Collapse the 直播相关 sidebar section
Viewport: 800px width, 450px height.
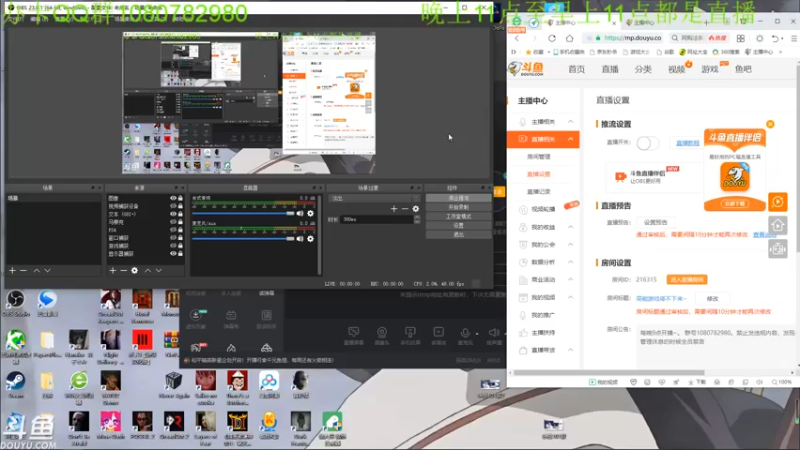(570, 139)
